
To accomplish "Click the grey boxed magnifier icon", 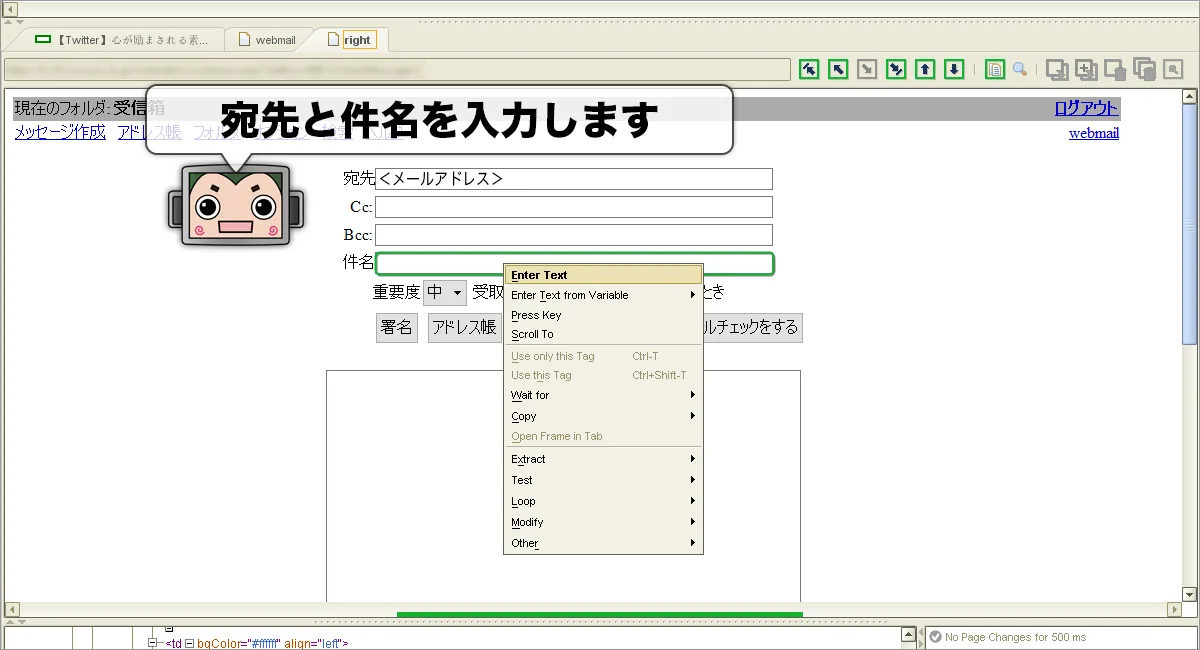I will point(1174,69).
